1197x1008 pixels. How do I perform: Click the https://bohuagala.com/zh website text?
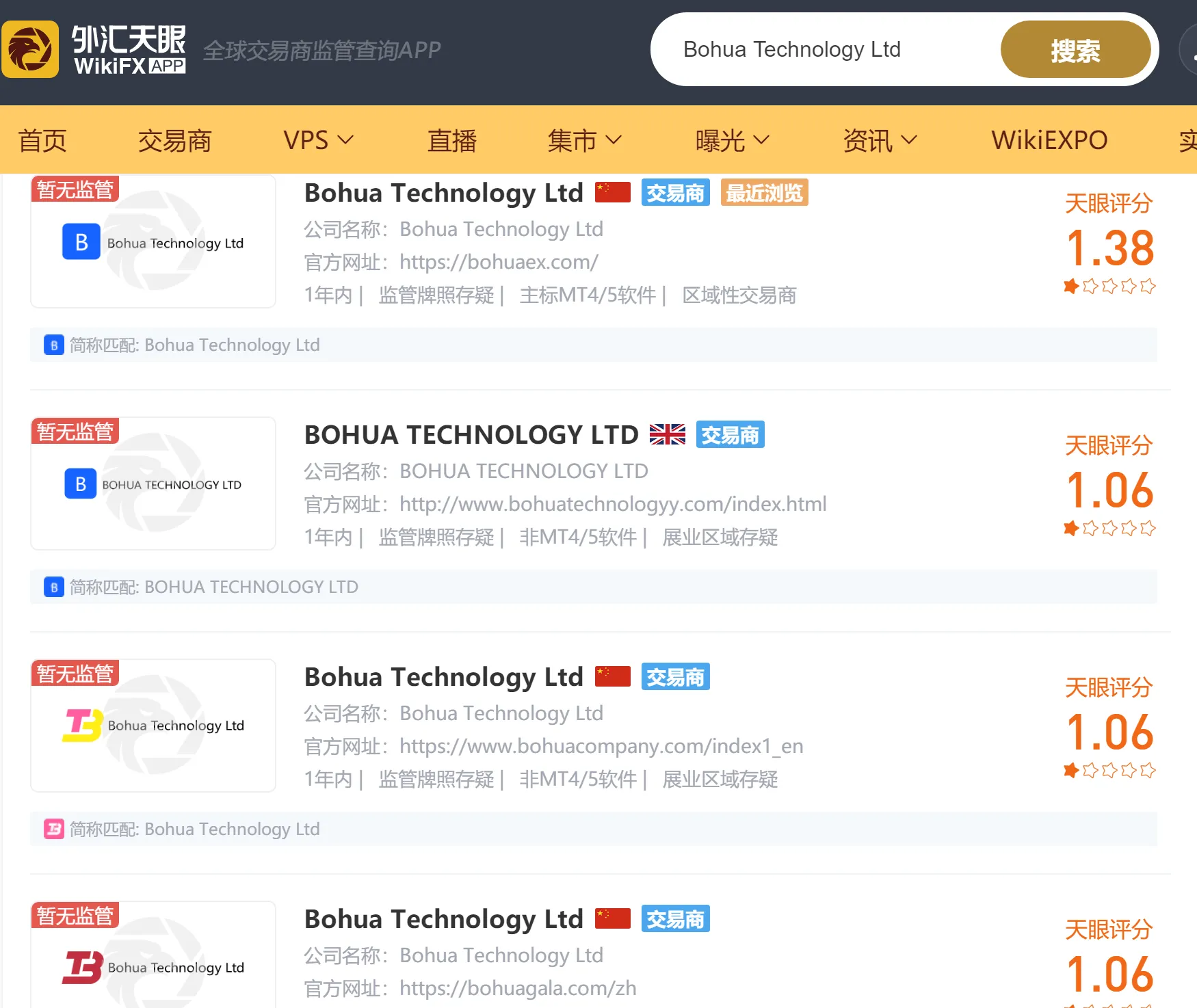point(518,988)
